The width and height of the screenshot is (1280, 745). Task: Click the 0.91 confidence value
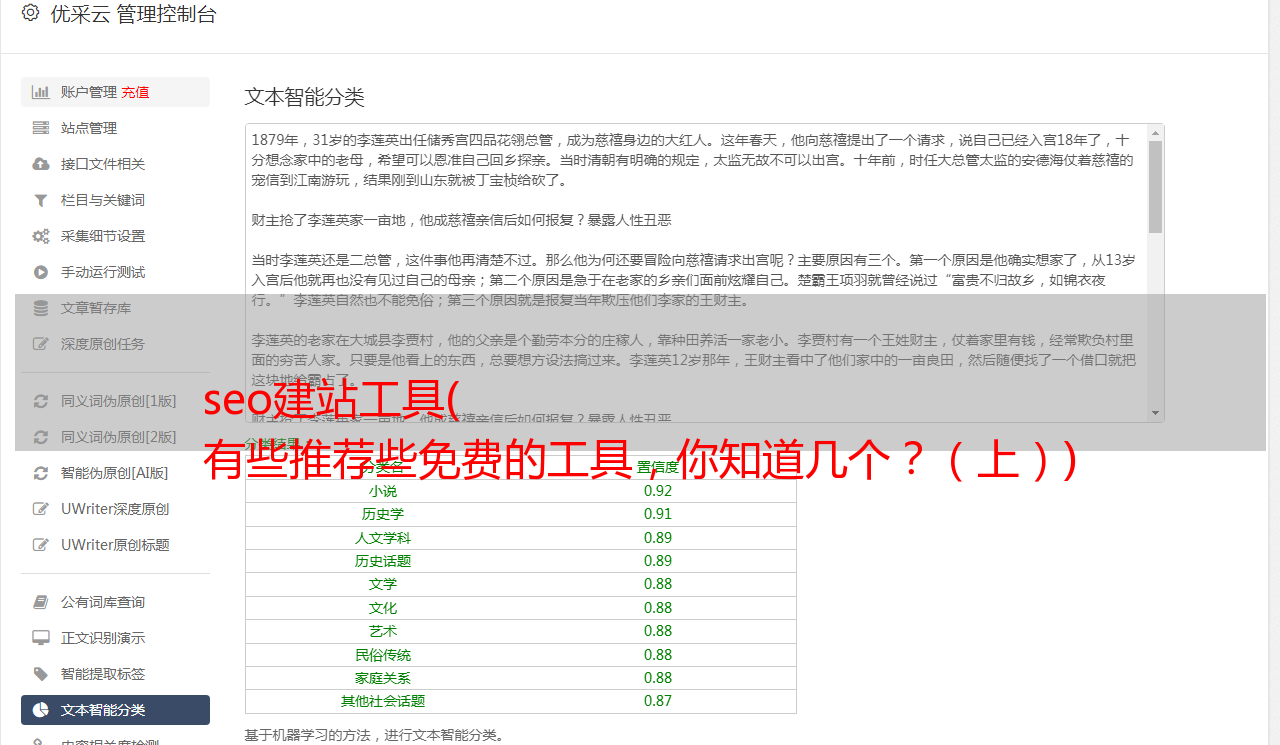[x=658, y=514]
